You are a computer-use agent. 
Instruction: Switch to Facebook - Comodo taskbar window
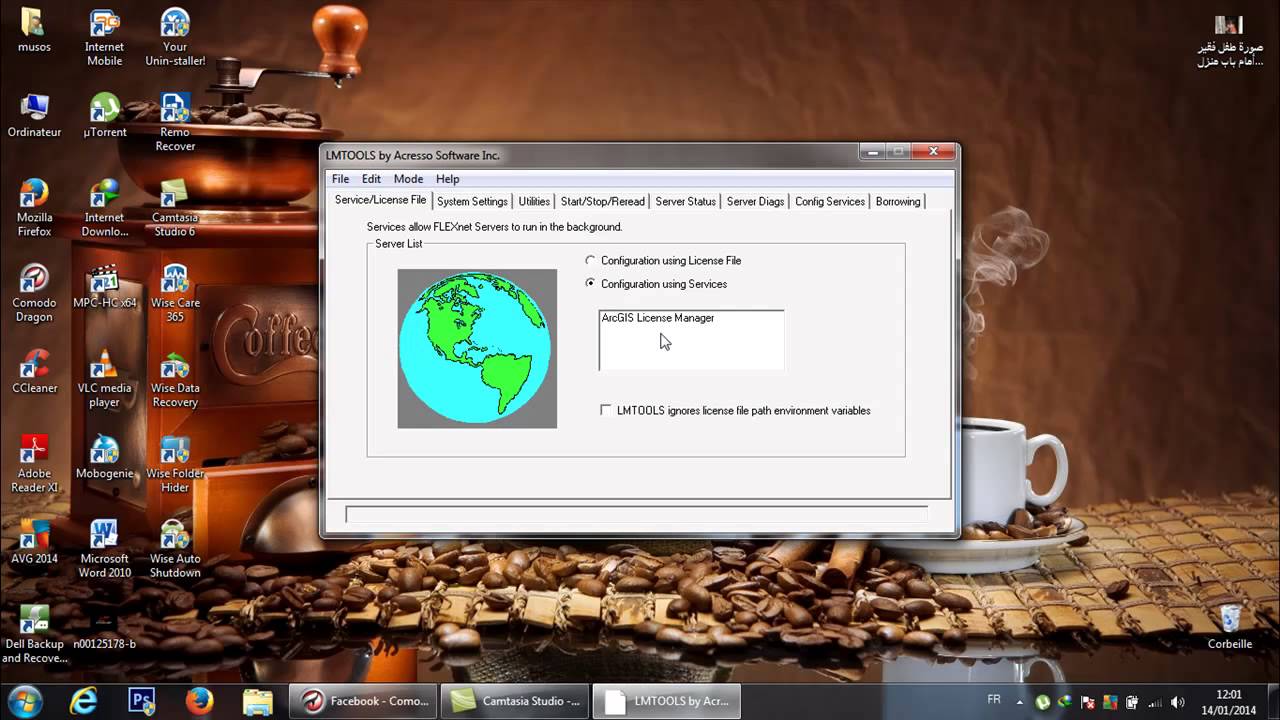tap(365, 701)
